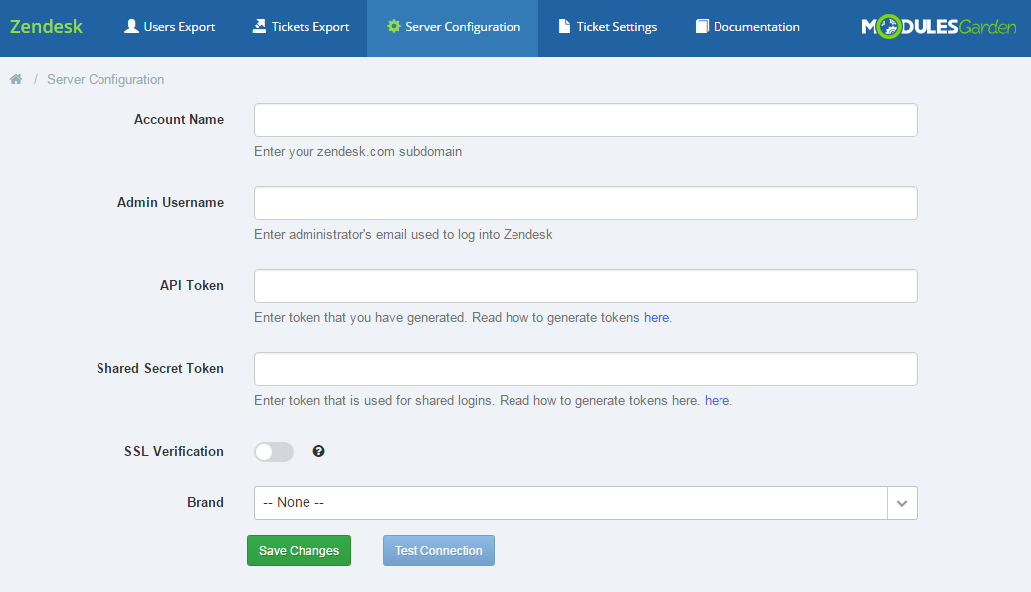Focus the Account Name input field
Viewport: 1031px width, 592px height.
(586, 120)
